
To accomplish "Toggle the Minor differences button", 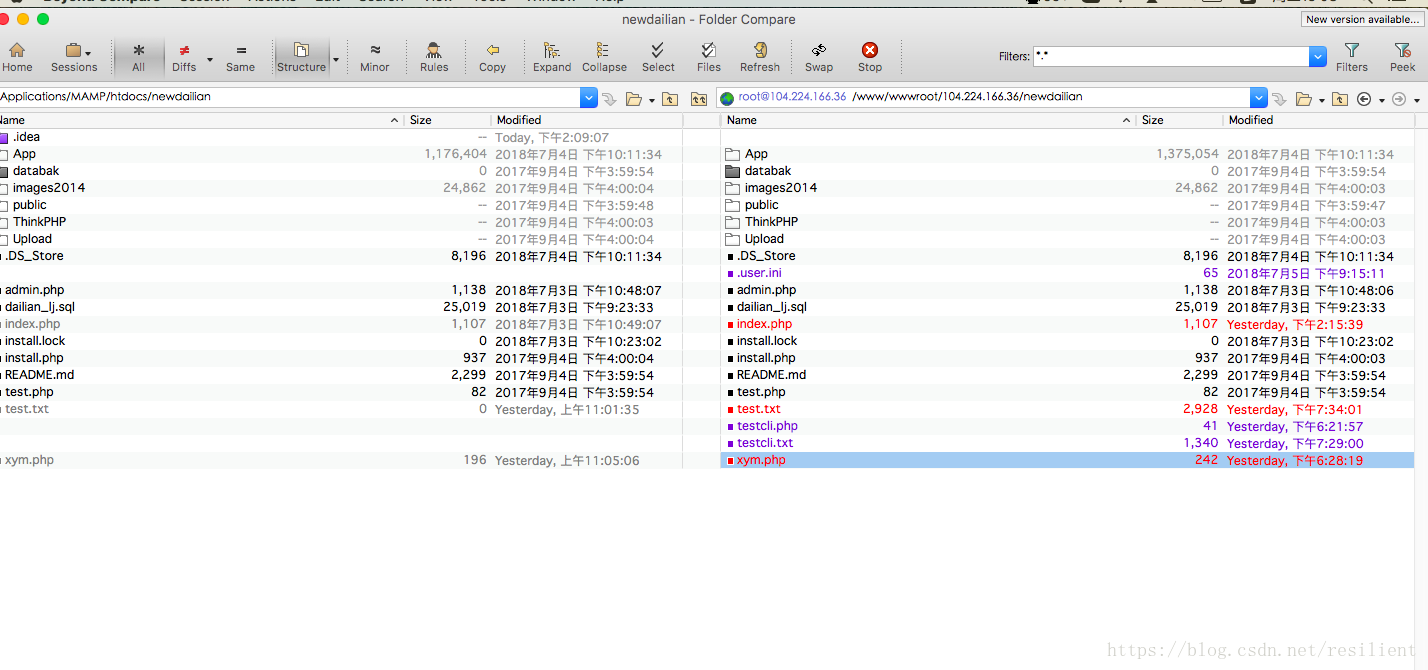I will click(375, 57).
